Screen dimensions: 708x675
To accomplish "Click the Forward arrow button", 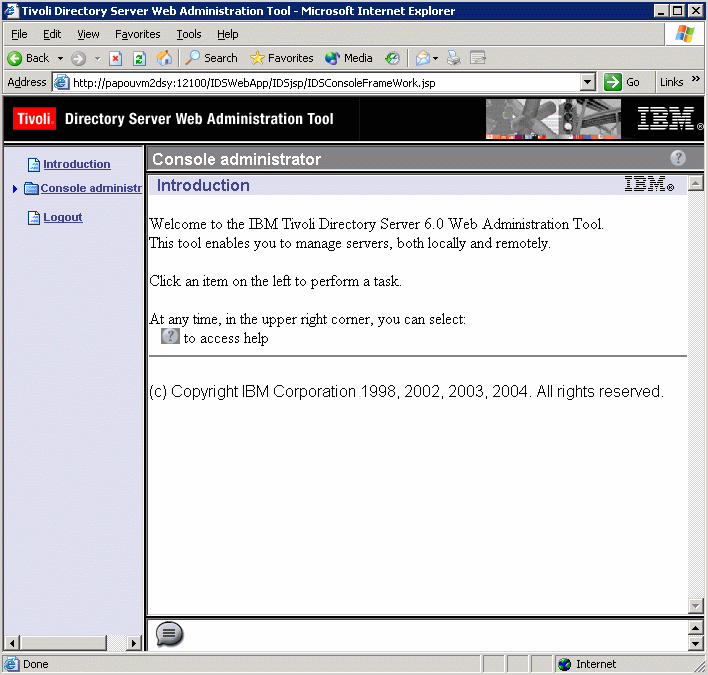I will (x=79, y=58).
